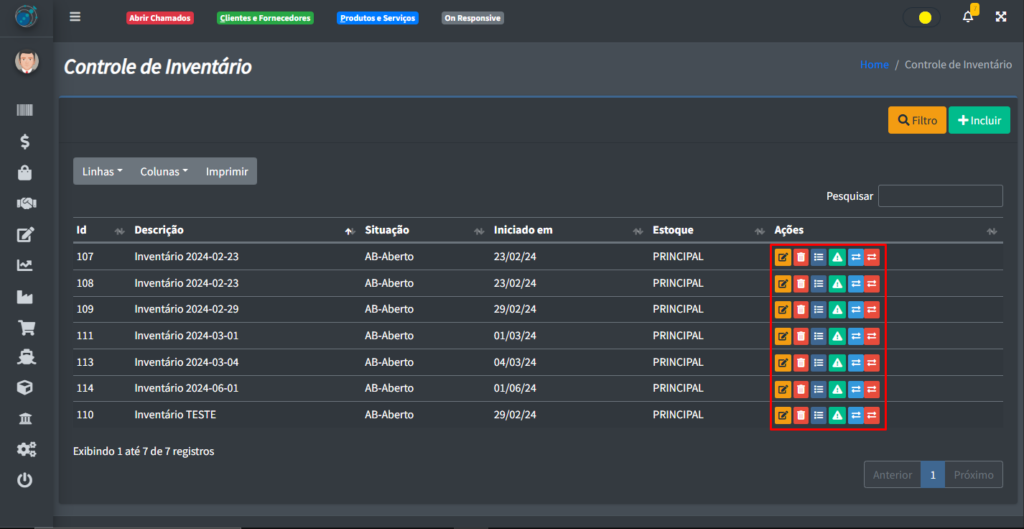Expand the Colunas dropdown
Screen dimensions: 1024x529
pyautogui.click(x=164, y=171)
